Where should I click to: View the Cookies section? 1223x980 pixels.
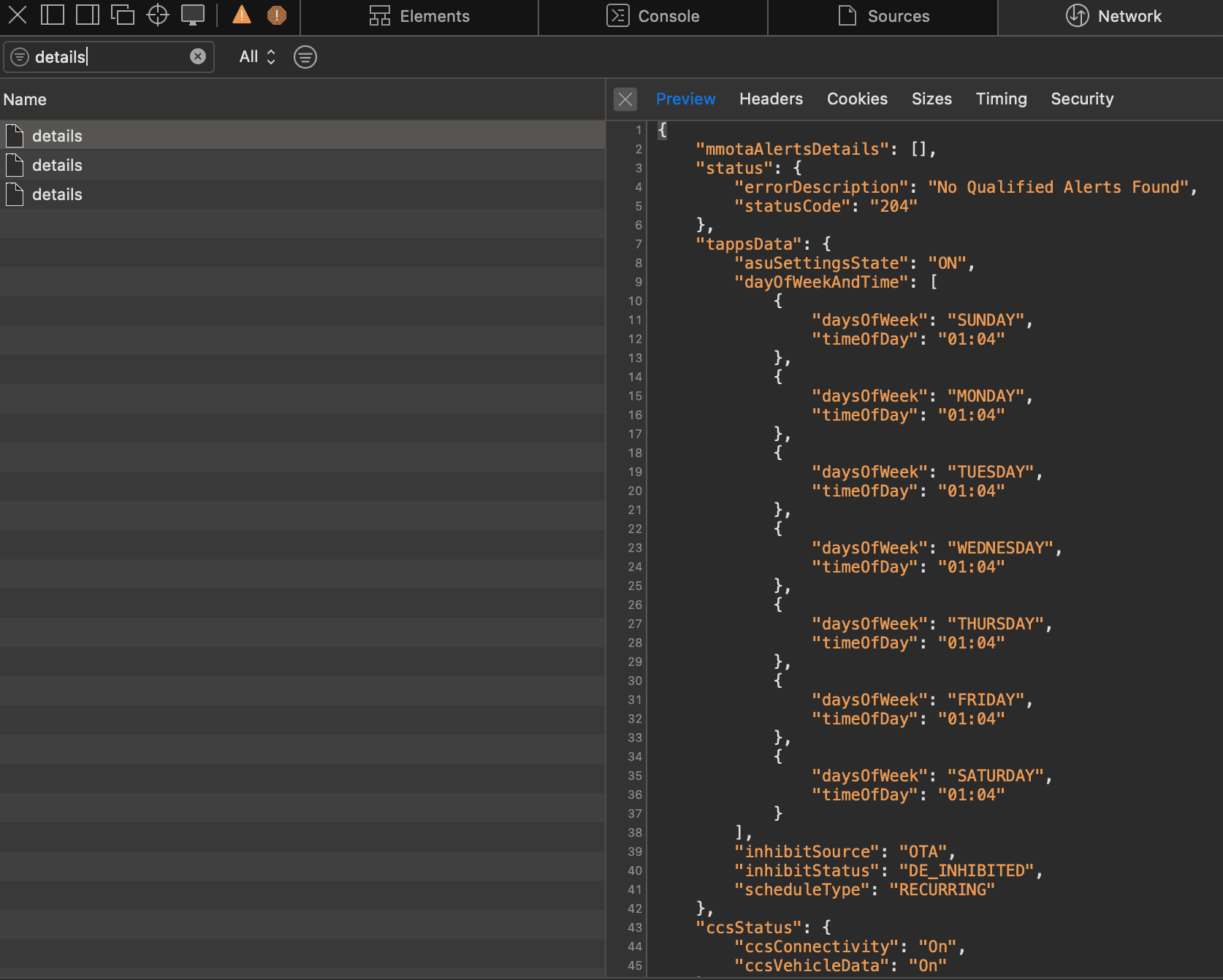coord(857,99)
